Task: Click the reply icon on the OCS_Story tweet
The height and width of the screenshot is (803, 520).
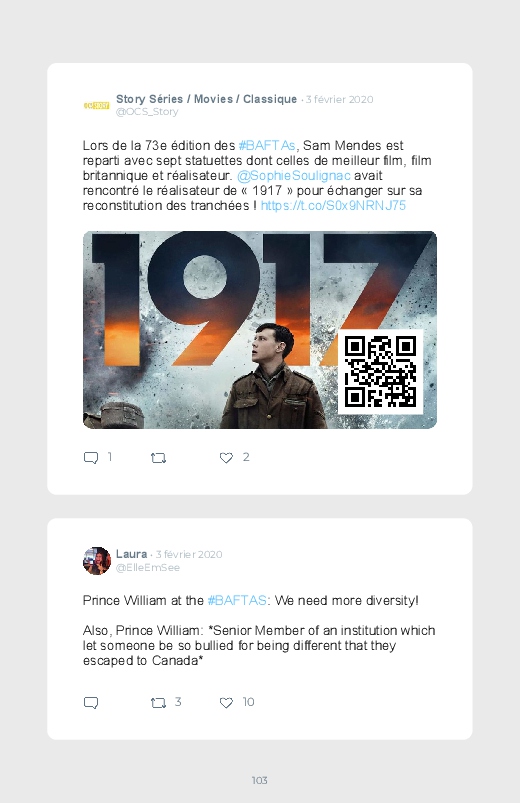Action: [91, 457]
